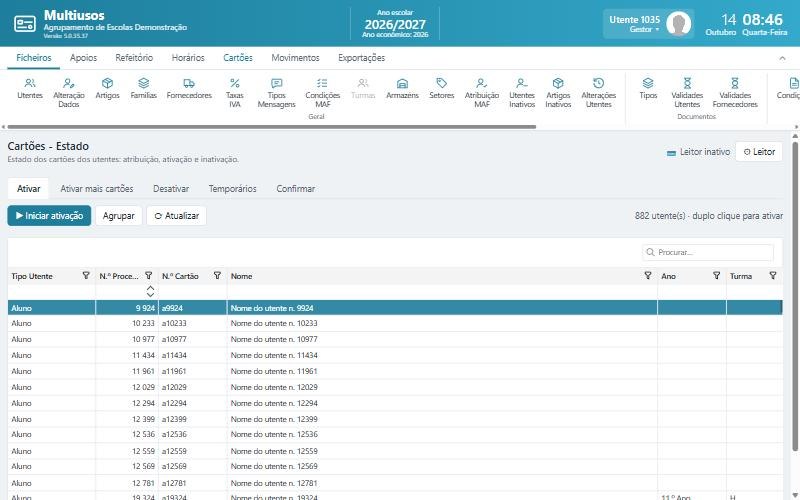Open filter for N.º Cartão column
This screenshot has height=500, width=800.
point(217,276)
